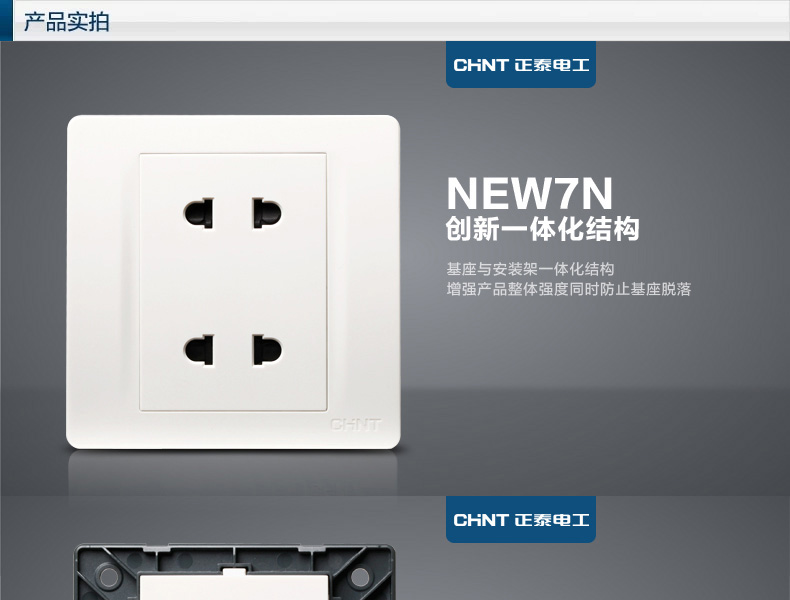Viewport: 790px width, 600px height.
Task: Click the blue accent bar beside 产品实拍
Action: coord(6,21)
